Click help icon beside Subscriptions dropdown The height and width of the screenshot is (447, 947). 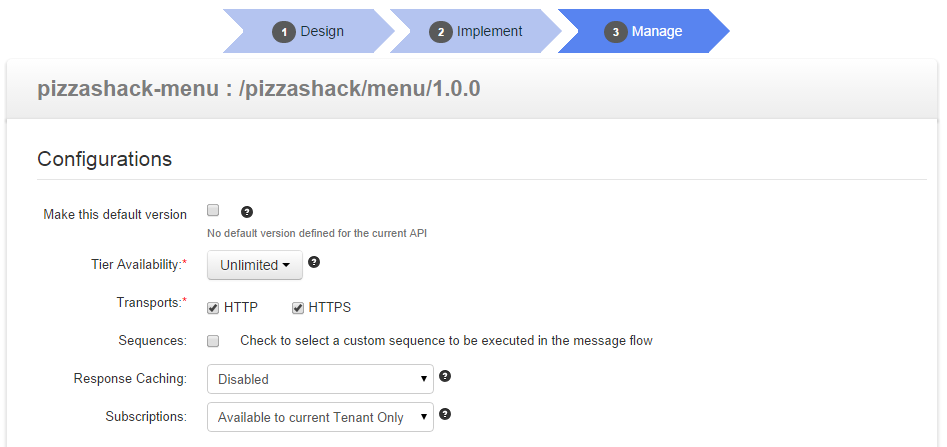tap(445, 413)
